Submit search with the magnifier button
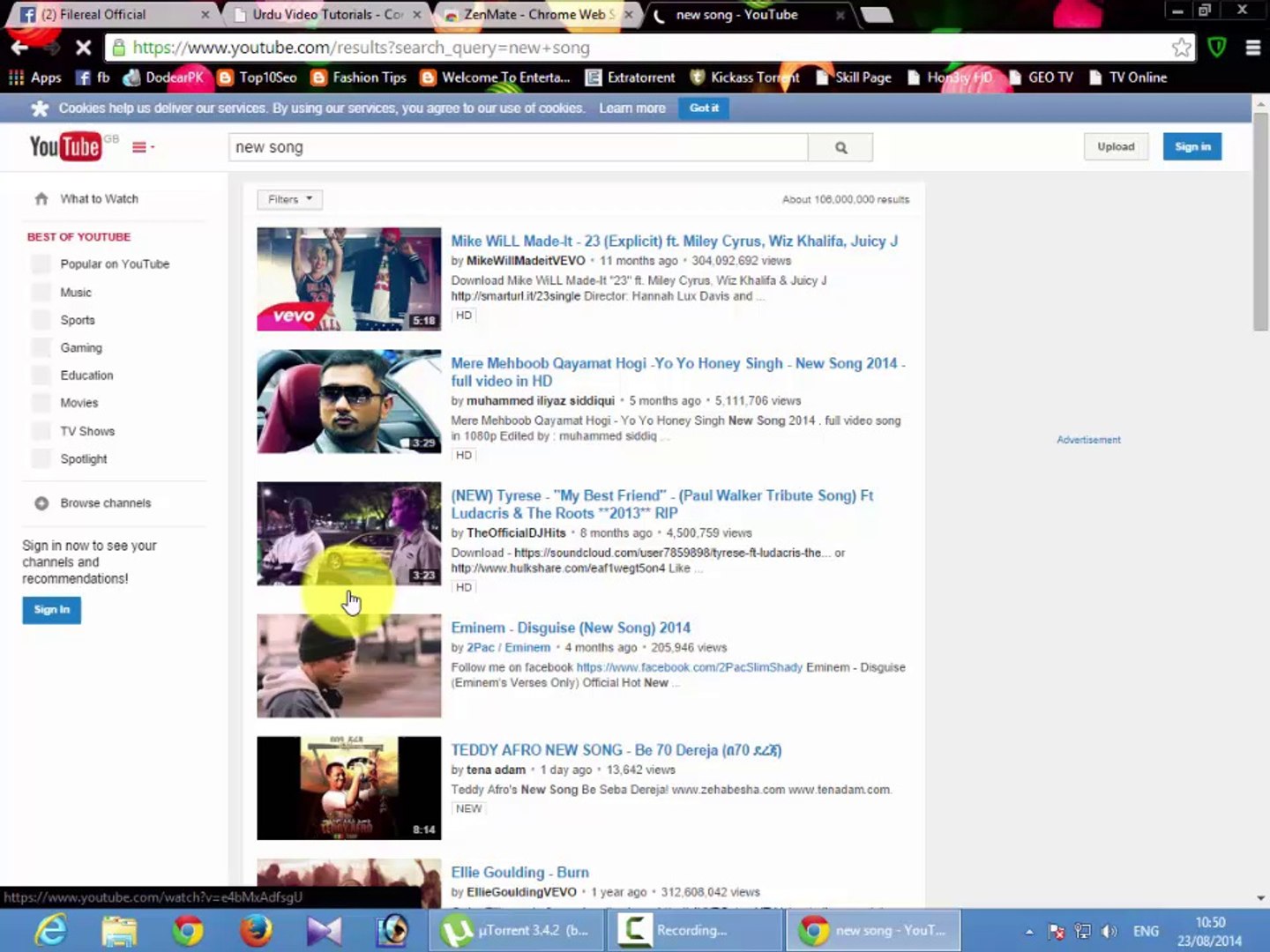 coord(840,147)
